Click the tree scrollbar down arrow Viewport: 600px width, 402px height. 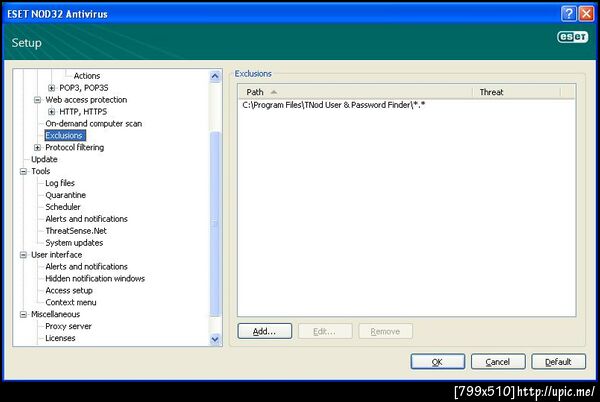coord(215,339)
